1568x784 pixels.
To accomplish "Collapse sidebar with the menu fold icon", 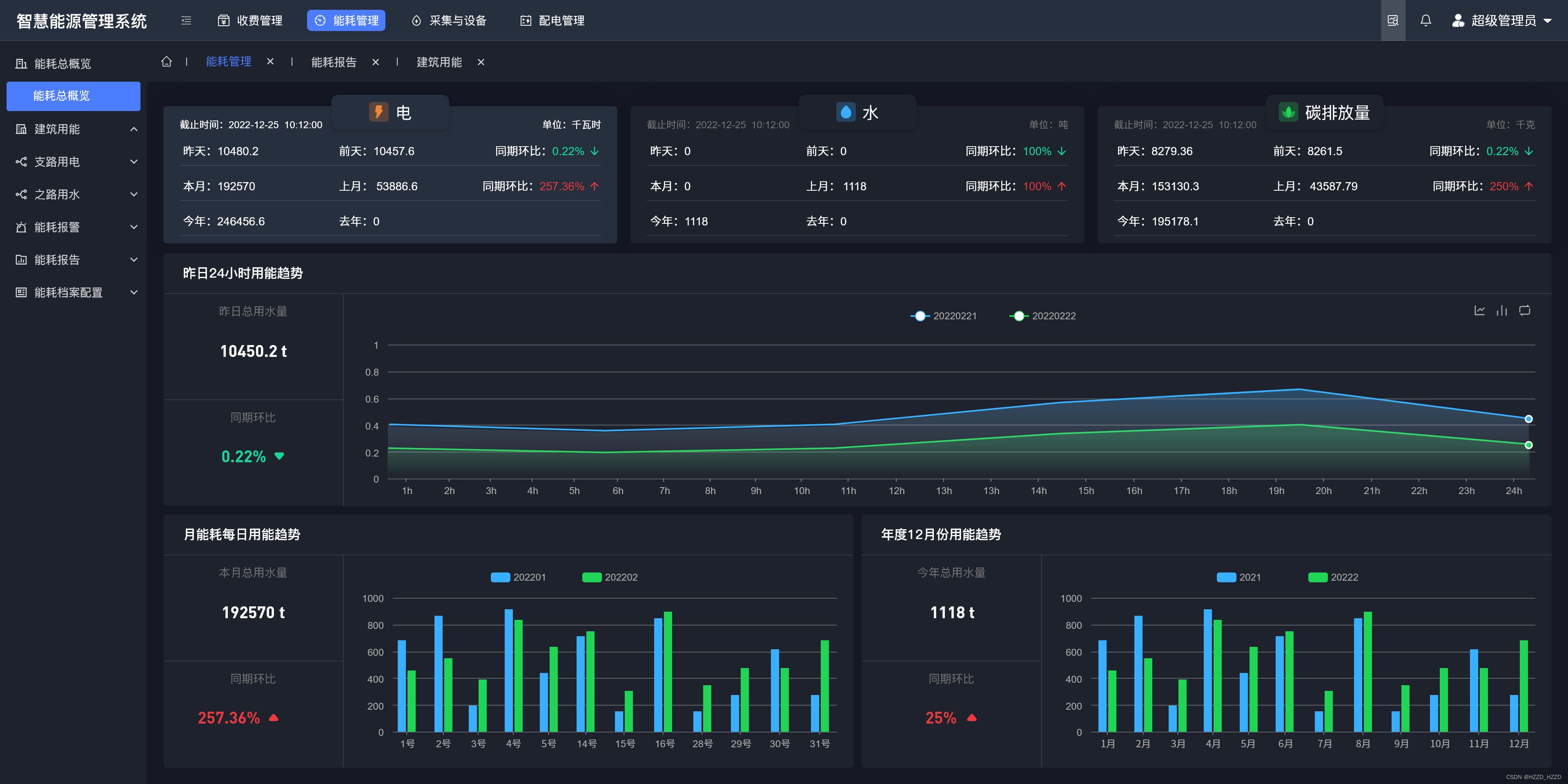I will (x=186, y=21).
